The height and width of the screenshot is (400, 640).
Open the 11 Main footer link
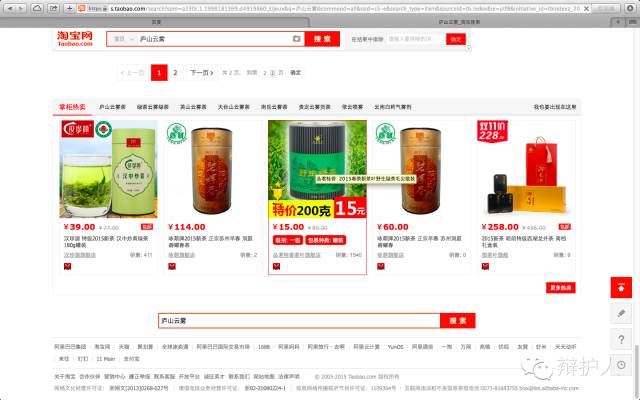[106, 359]
